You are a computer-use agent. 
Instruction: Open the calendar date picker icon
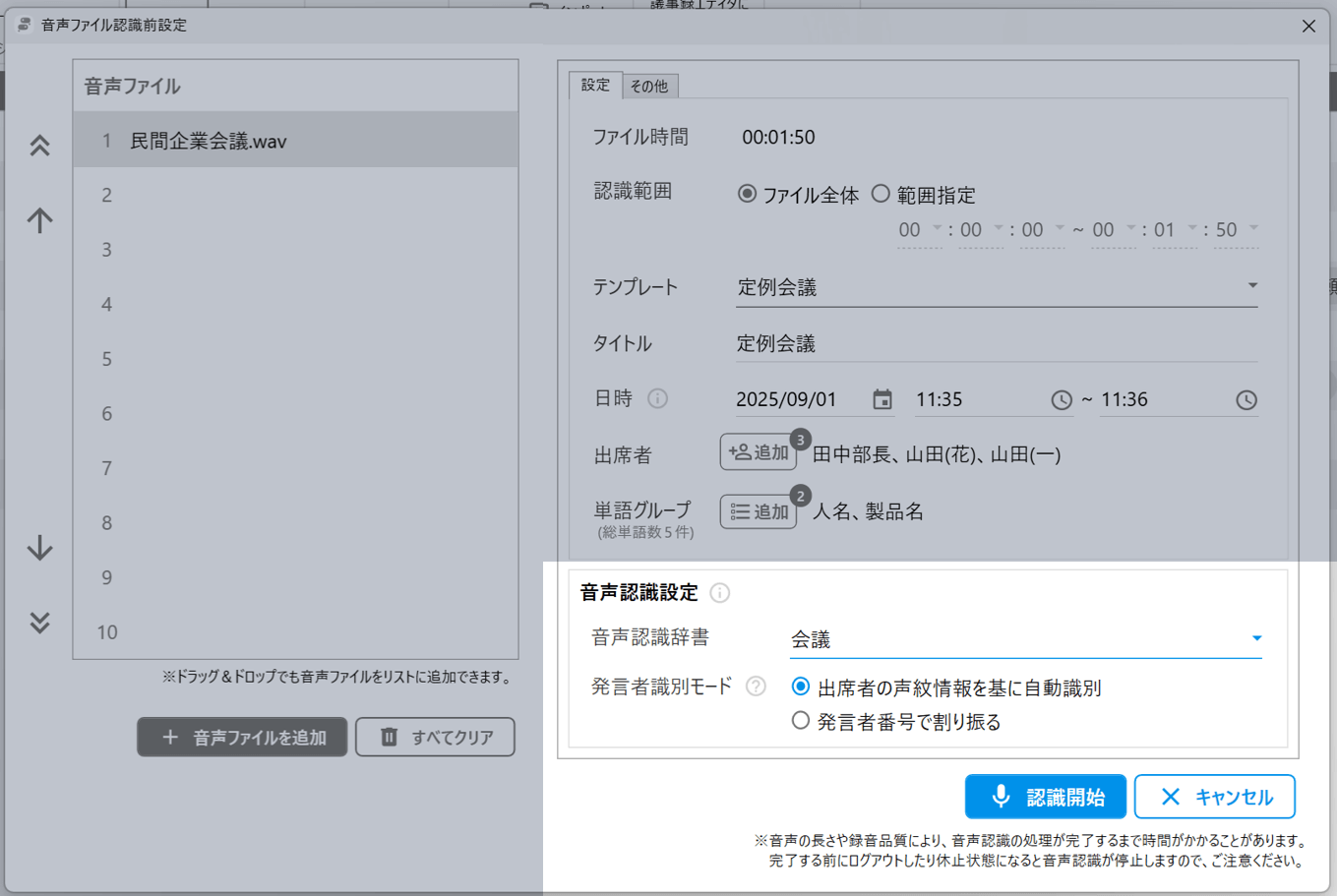pyautogui.click(x=882, y=400)
